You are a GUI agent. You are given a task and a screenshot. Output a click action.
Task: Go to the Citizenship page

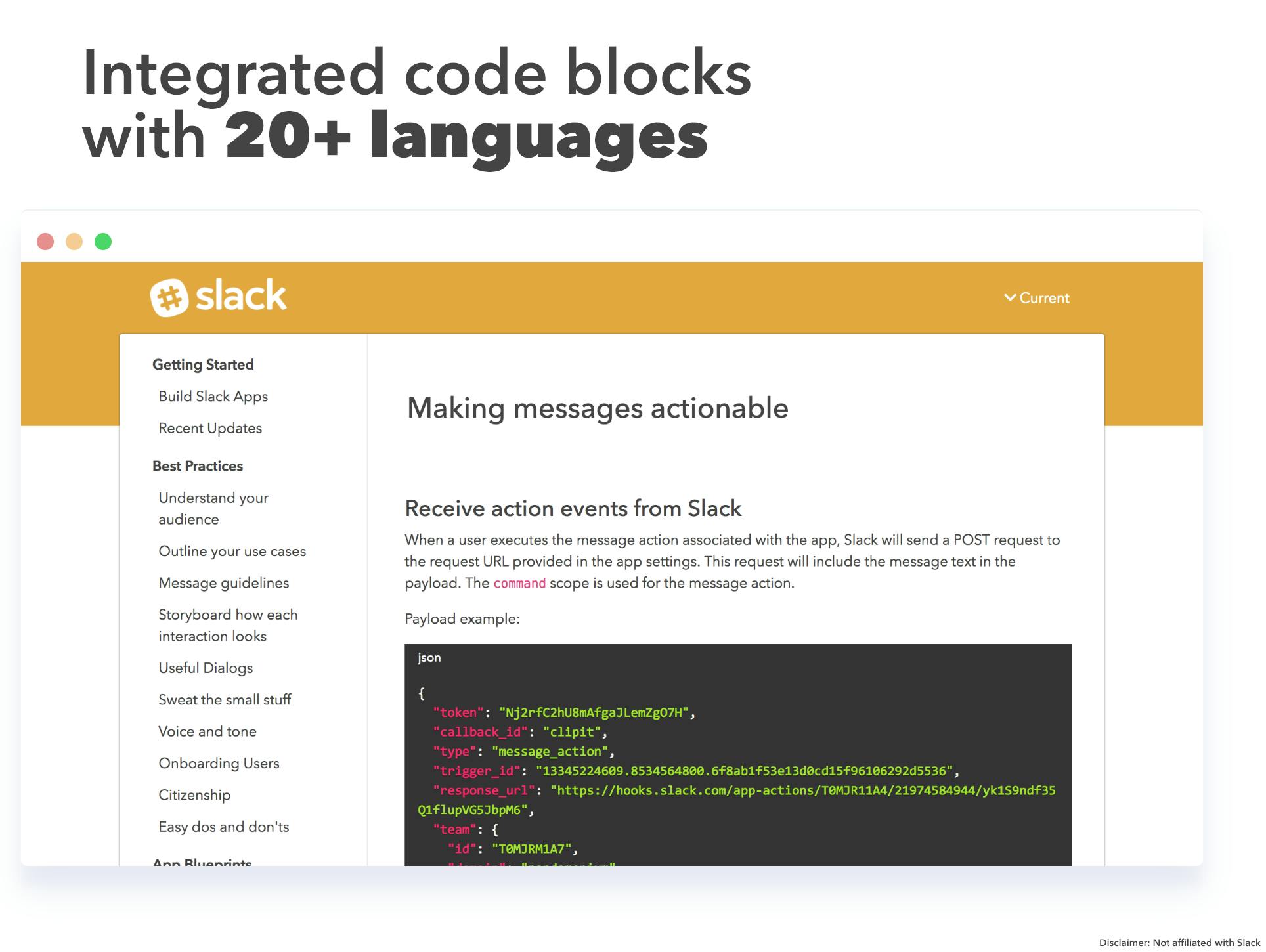tap(194, 795)
